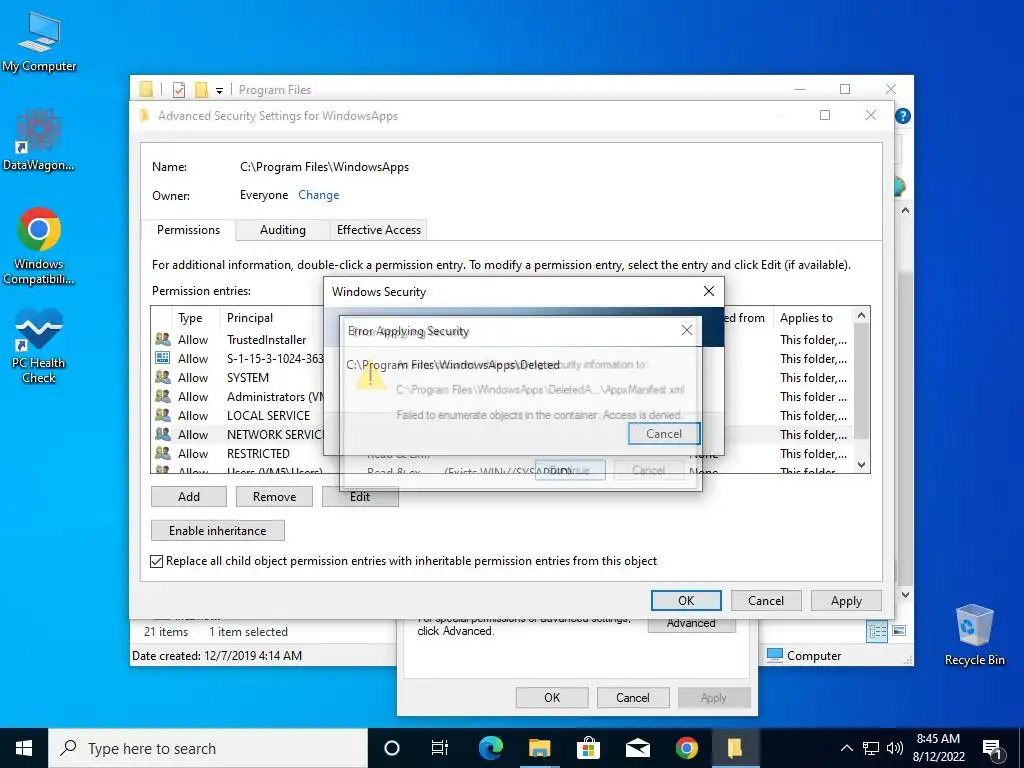
Task: Click the Advanced button in Properties dialog
Action: click(692, 624)
